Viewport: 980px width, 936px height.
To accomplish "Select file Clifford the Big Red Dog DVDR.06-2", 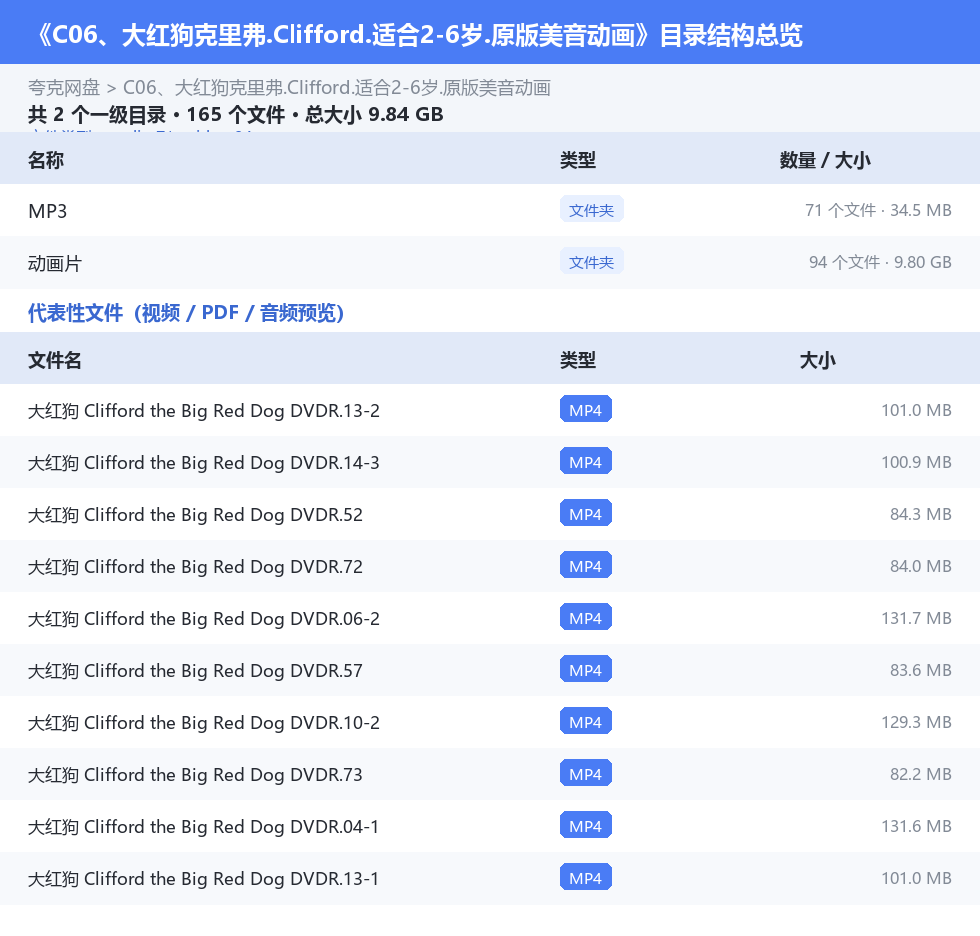I will [x=204, y=619].
